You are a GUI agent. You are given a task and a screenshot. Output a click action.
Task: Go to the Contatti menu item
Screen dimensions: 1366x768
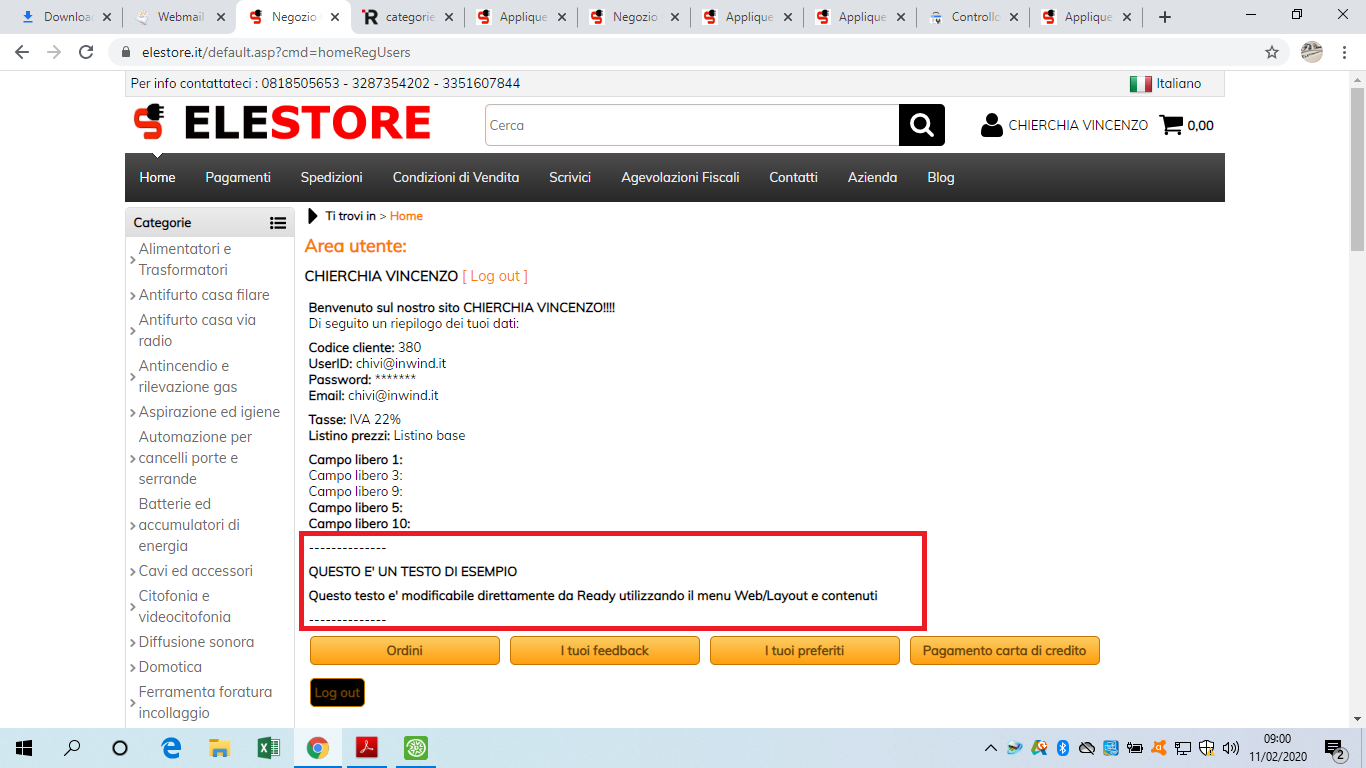click(x=793, y=177)
